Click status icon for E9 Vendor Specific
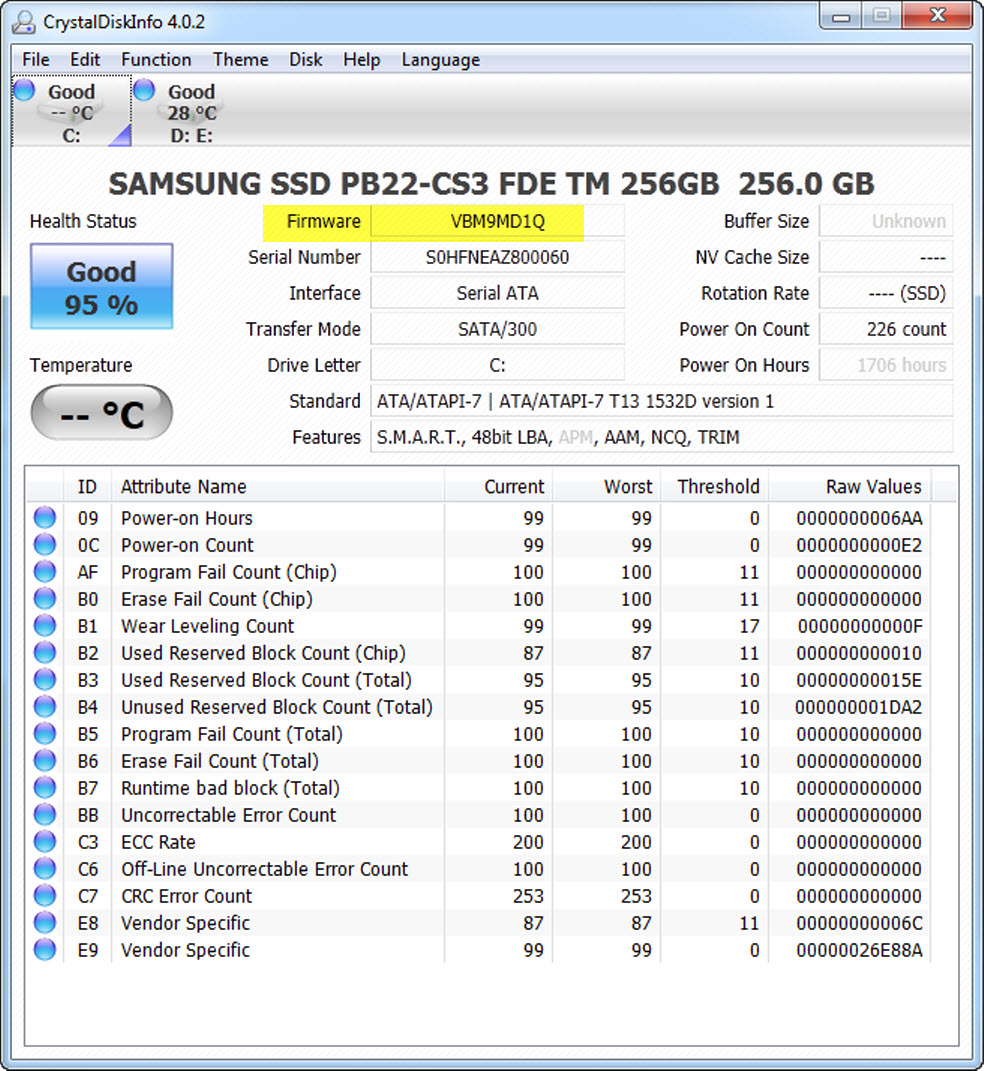The width and height of the screenshot is (984, 1071). tap(45, 949)
